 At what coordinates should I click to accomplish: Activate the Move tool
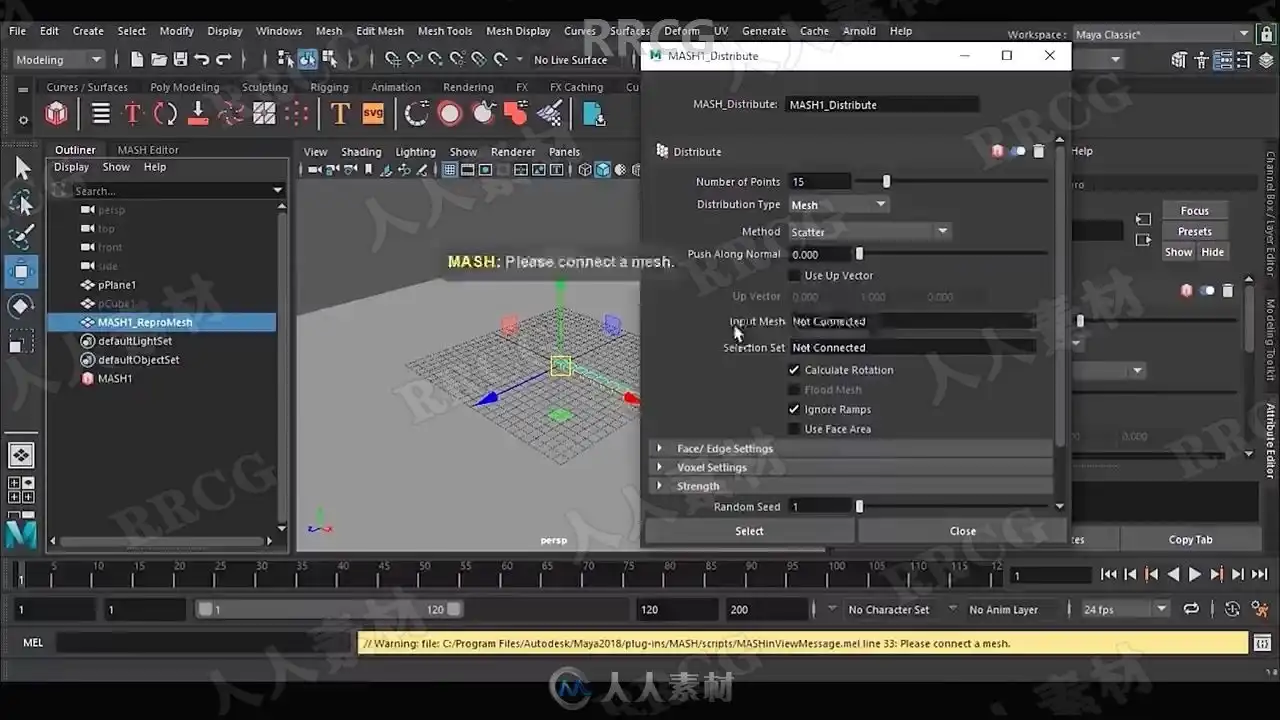click(22, 272)
